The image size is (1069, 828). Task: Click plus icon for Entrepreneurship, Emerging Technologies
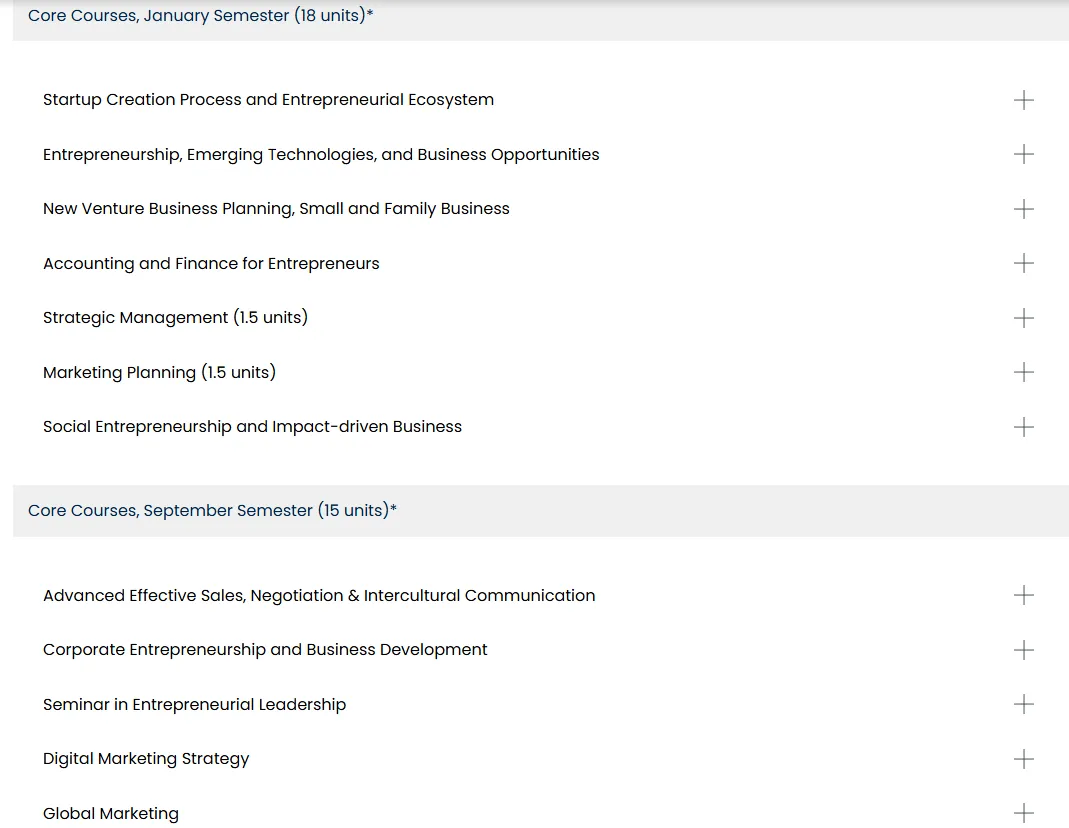click(1023, 154)
